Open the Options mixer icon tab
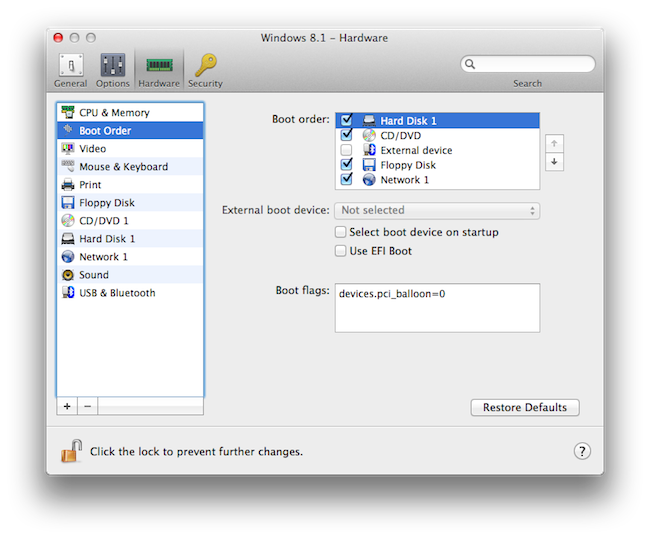This screenshot has width=650, height=539. click(x=113, y=65)
